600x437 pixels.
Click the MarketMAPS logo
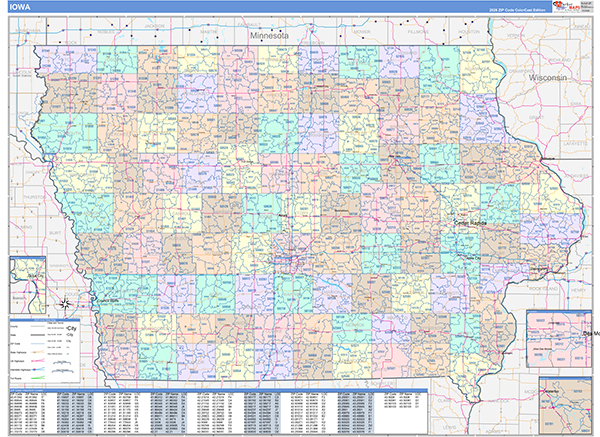click(566, 7)
